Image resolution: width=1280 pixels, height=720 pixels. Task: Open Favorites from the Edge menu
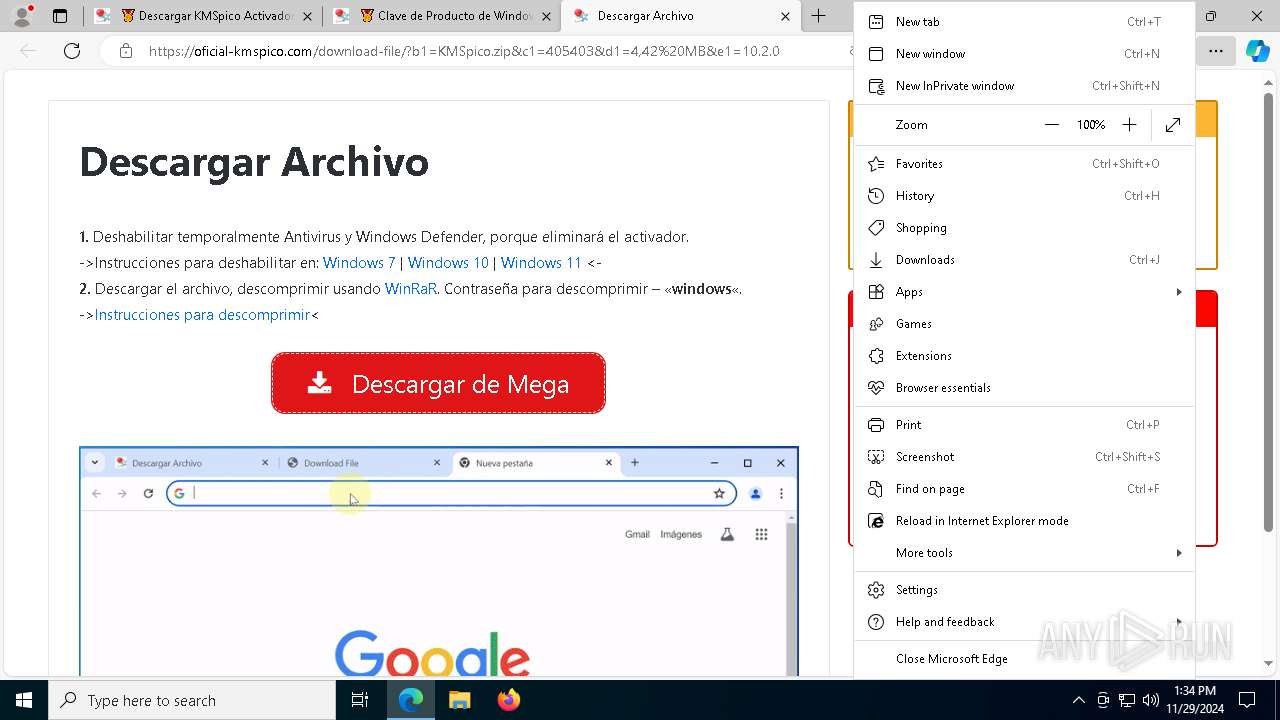[1024, 164]
